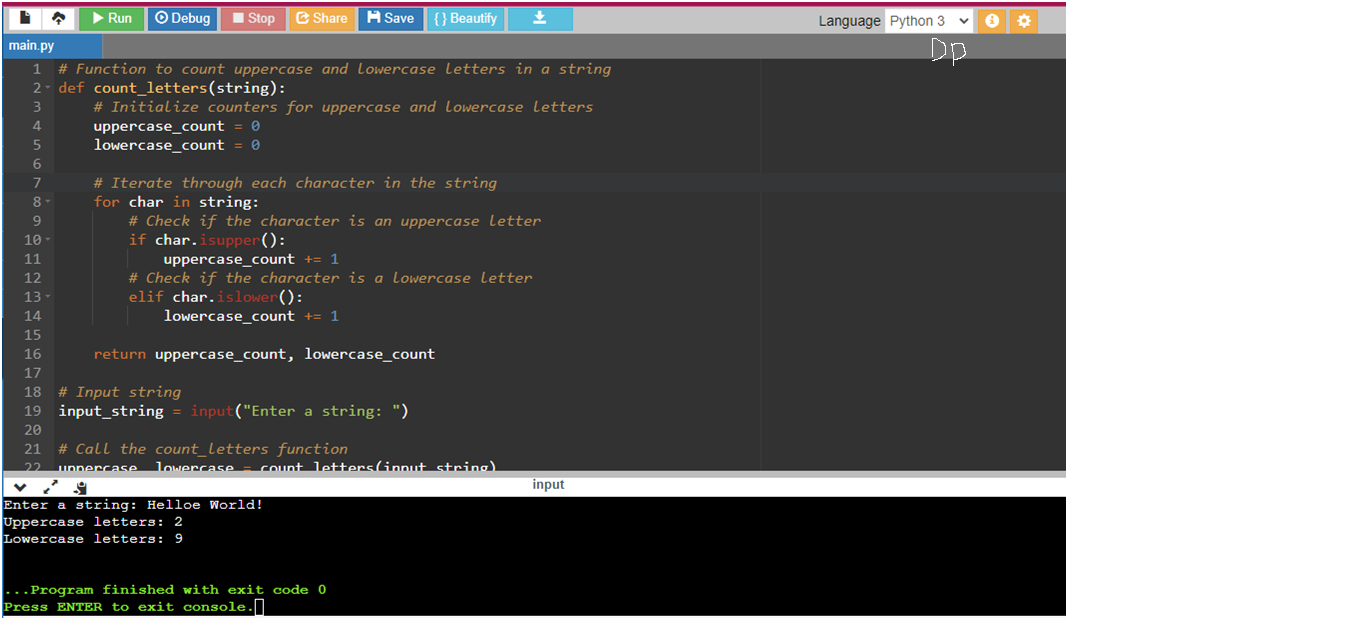Select the main.py tab
Viewport: 1346px width, 620px height.
point(33,45)
